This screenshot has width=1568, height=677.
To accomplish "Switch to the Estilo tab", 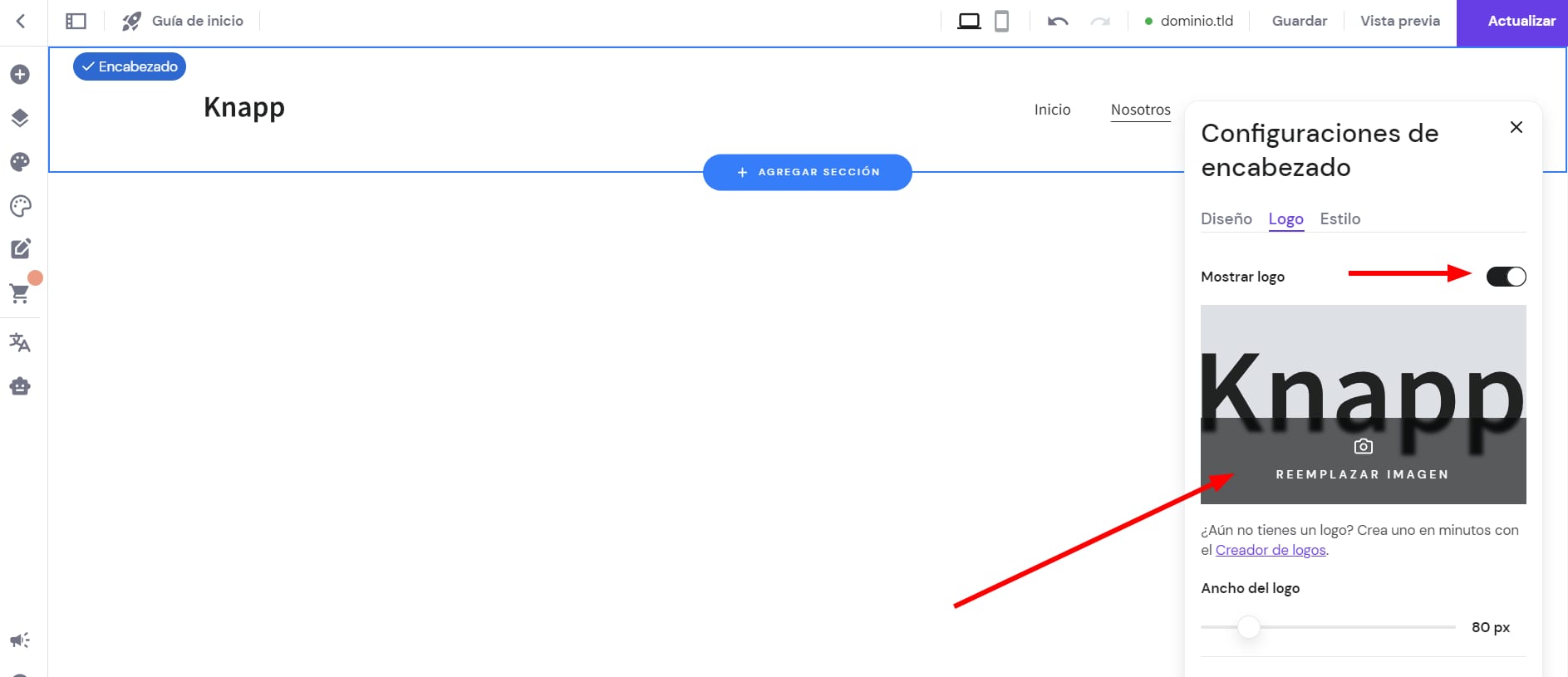I will click(x=1339, y=218).
